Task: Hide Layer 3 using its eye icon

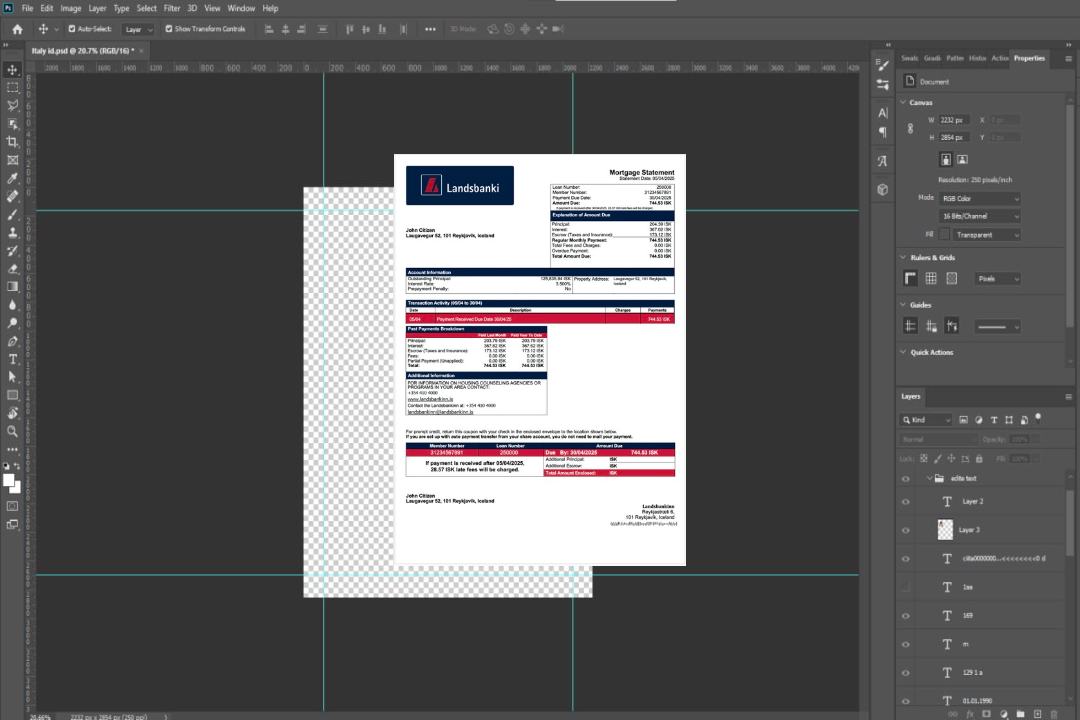Action: [906, 531]
